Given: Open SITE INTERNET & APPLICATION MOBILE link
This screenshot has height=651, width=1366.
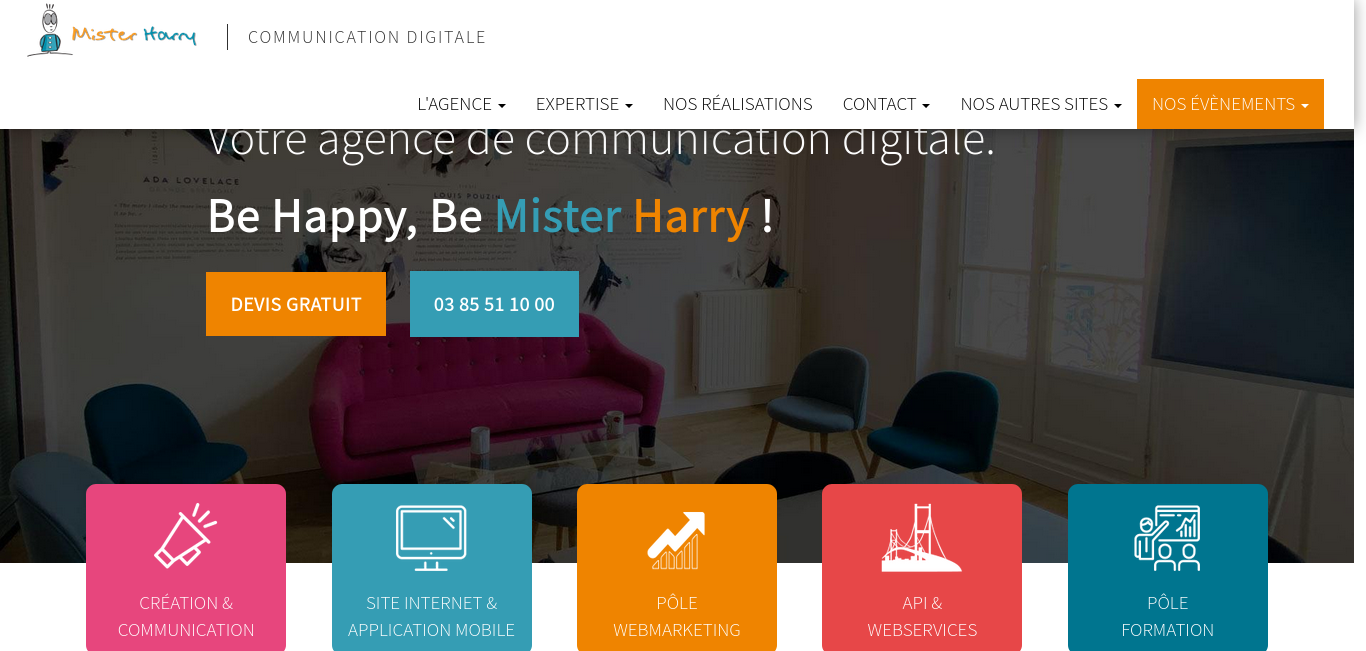Looking at the screenshot, I should pos(431,616).
